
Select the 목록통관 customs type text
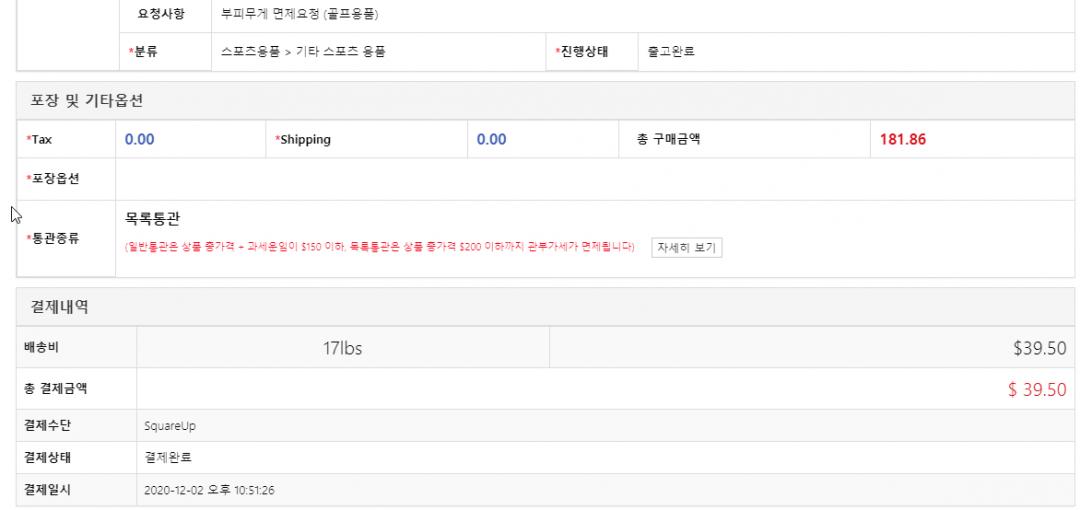152,218
